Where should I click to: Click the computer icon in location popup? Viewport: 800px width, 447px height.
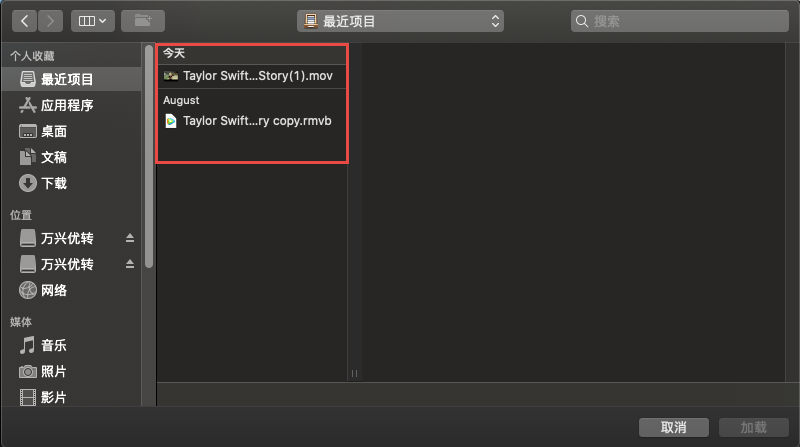coord(310,21)
